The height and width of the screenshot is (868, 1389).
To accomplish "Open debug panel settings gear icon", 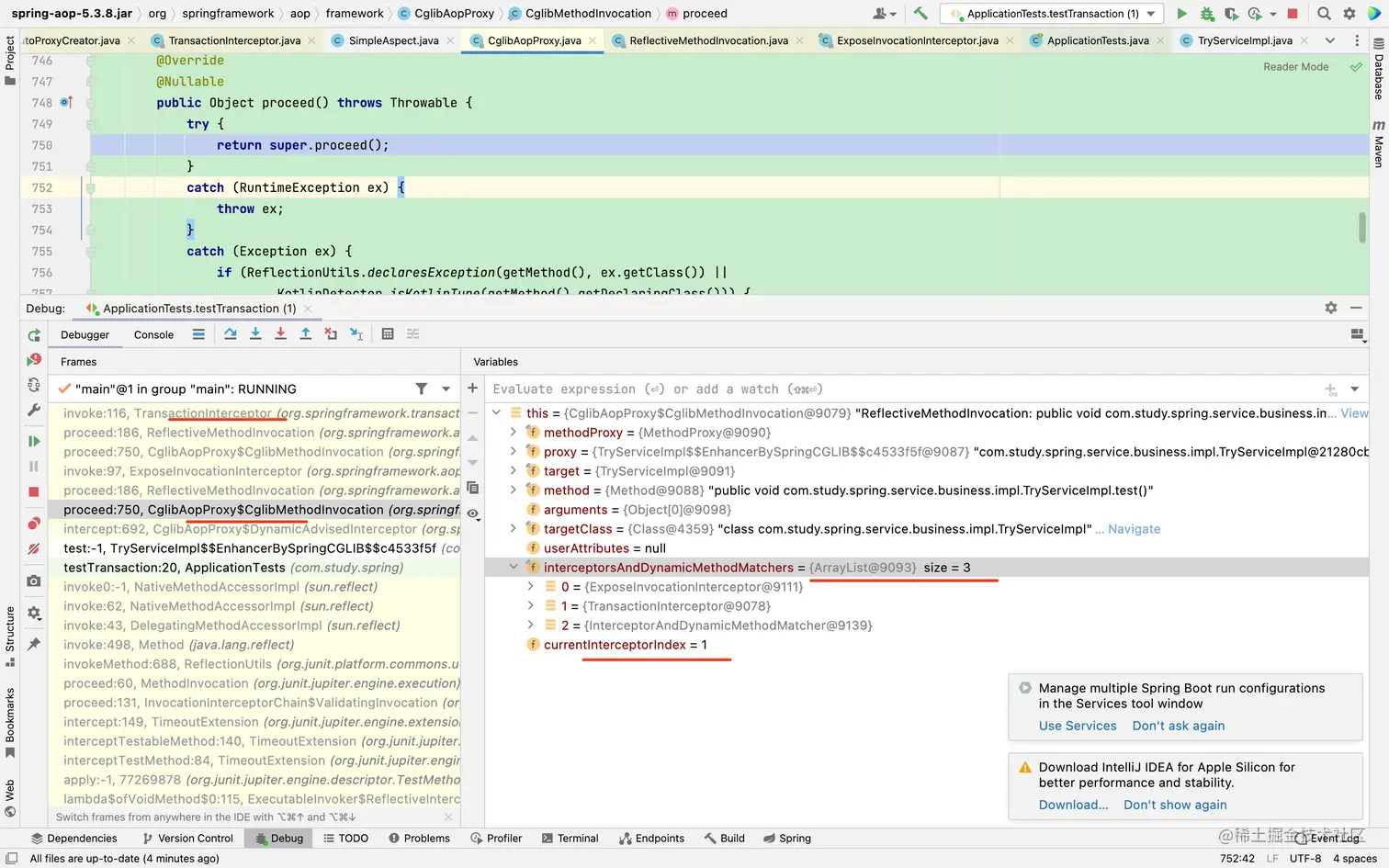I will (1331, 308).
